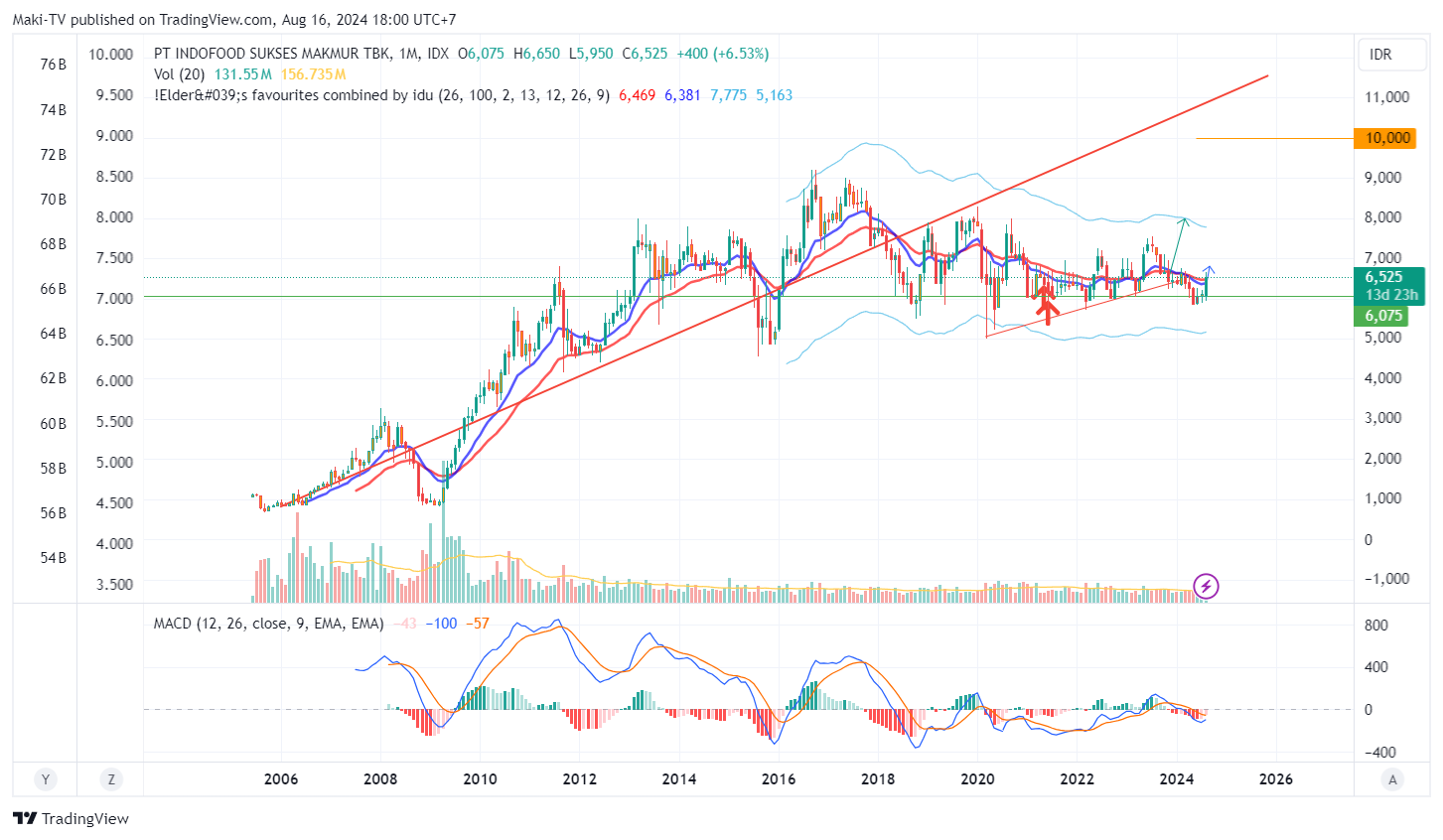
Task: Click the +400 (+6.53%) change value
Action: pyautogui.click(x=722, y=54)
